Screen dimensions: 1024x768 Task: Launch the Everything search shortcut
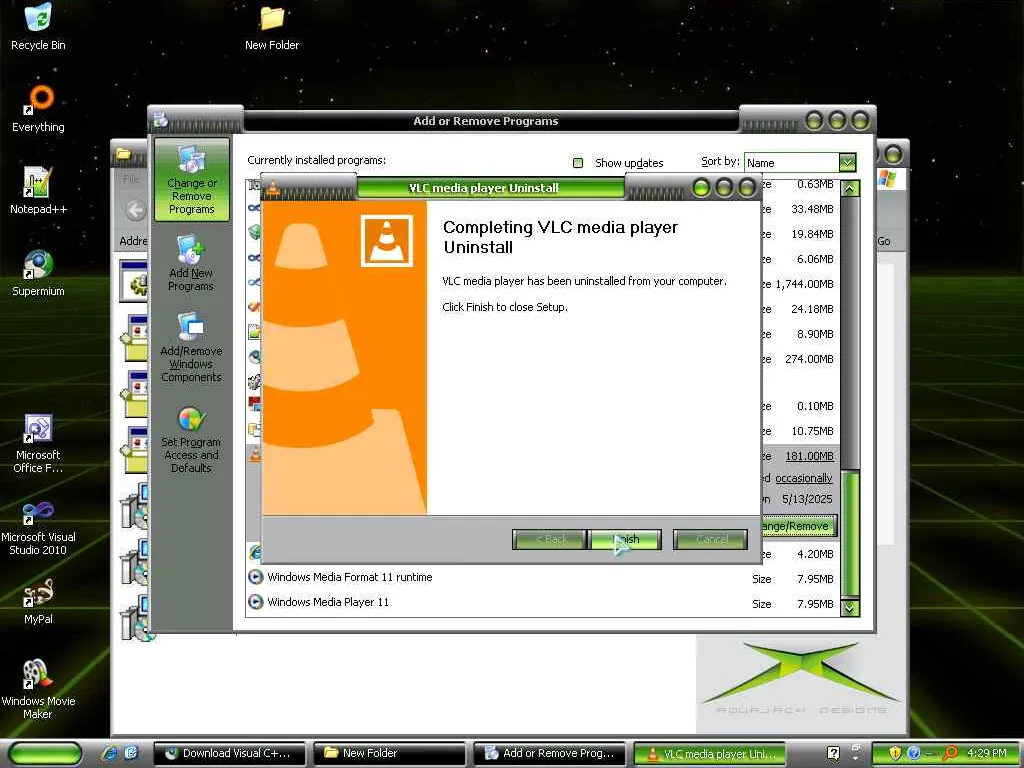[39, 108]
